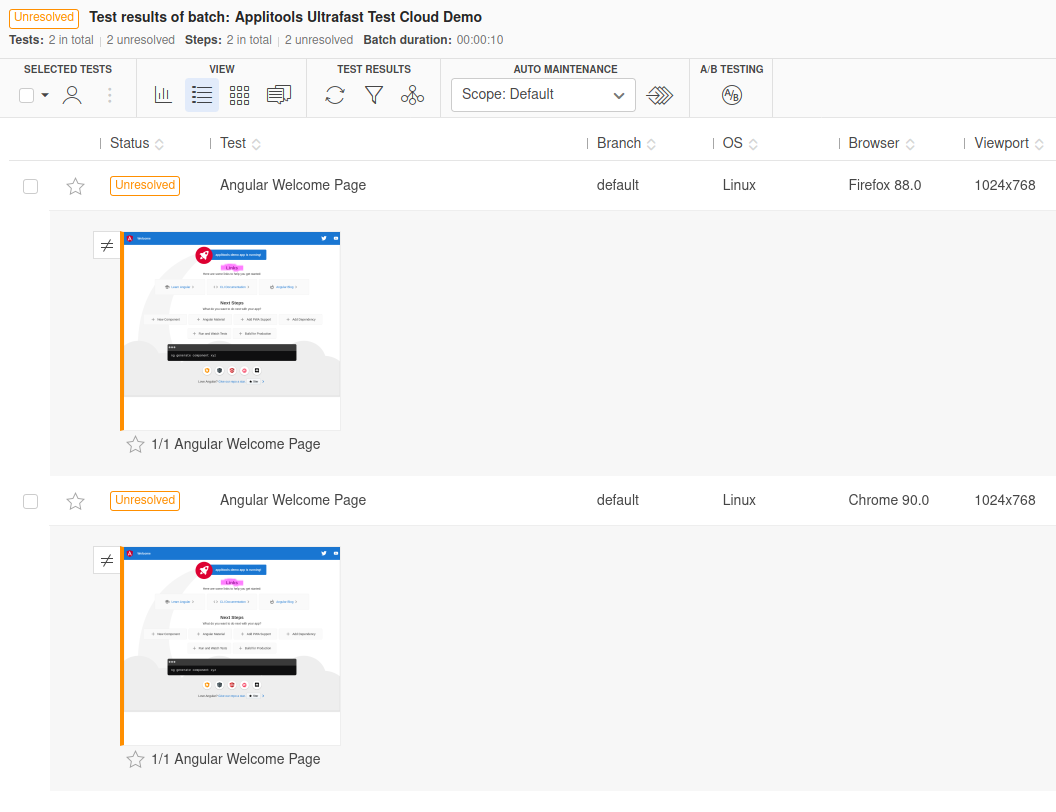Check the Chrome 90.0 test row checkbox

[x=30, y=501]
